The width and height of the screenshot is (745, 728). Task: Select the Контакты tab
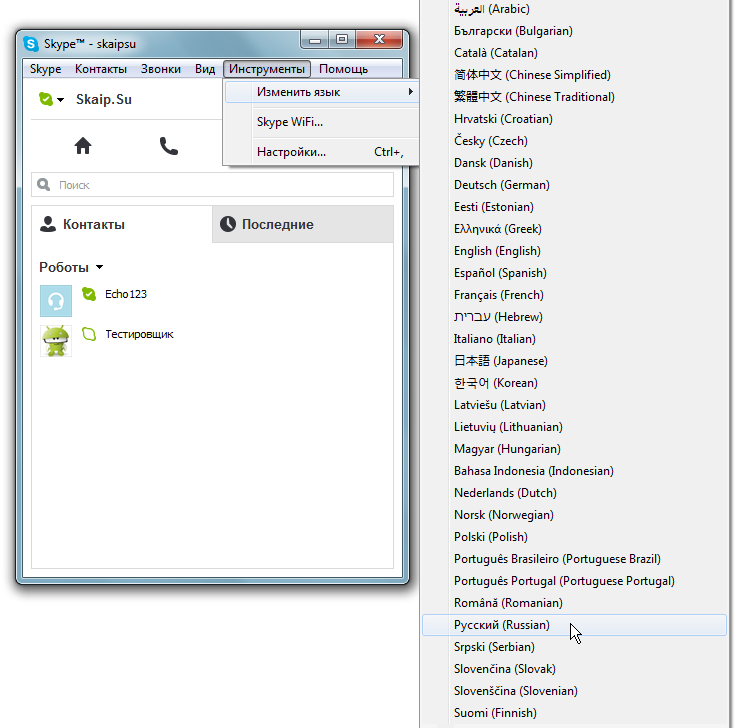[x=122, y=225]
